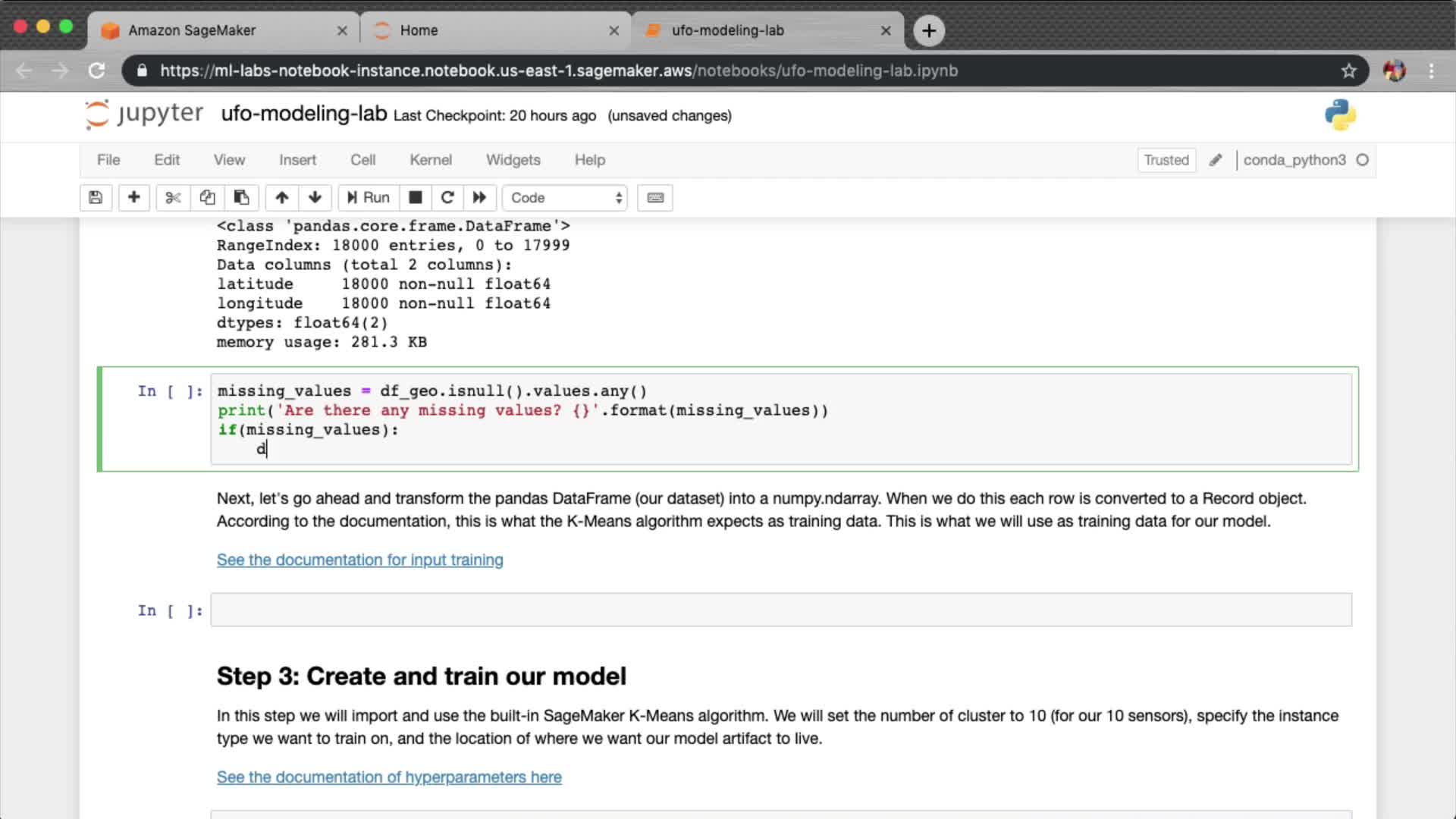Viewport: 1456px width, 819px height.
Task: Cut selected cells with the scissors icon
Action: [x=173, y=198]
